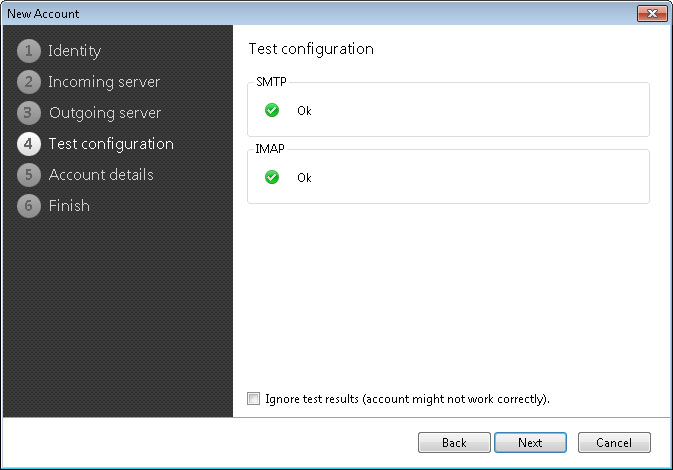Click the Next button

pos(531,443)
